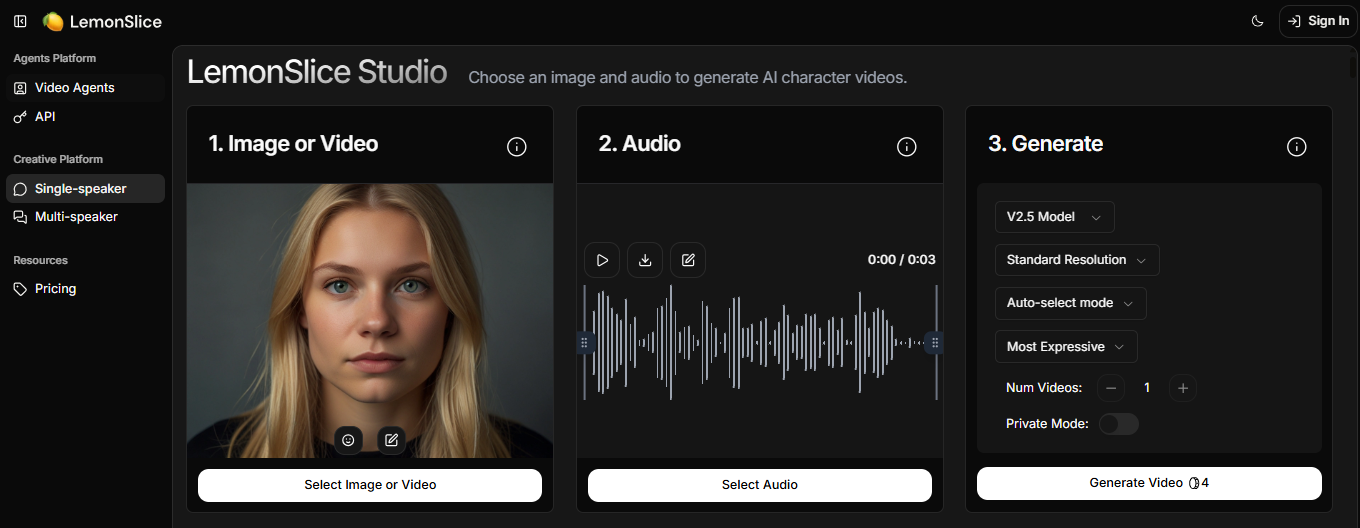Click the '3. Generate' section title

coord(1045,144)
